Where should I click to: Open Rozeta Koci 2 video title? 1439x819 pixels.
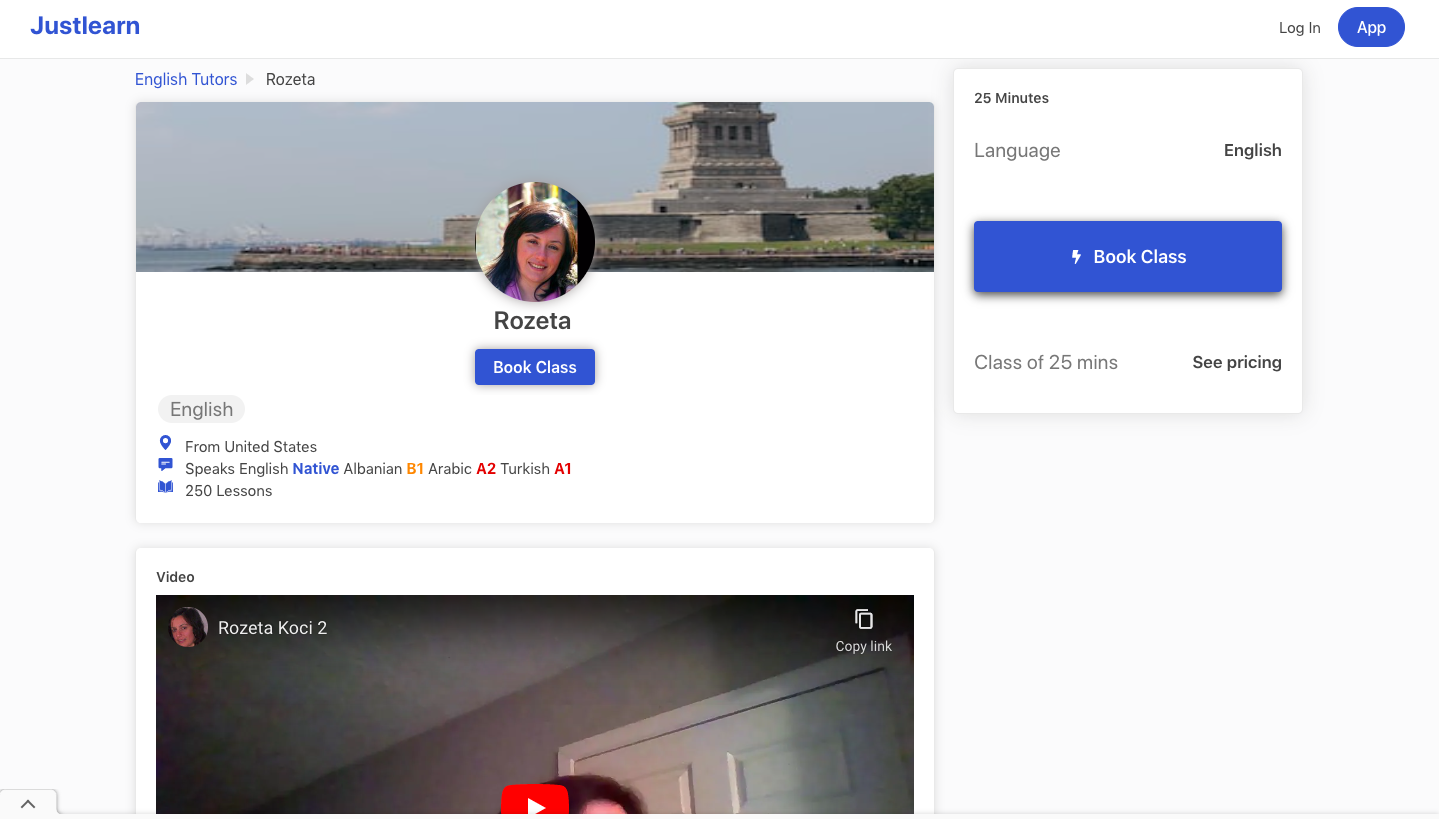pyautogui.click(x=272, y=628)
